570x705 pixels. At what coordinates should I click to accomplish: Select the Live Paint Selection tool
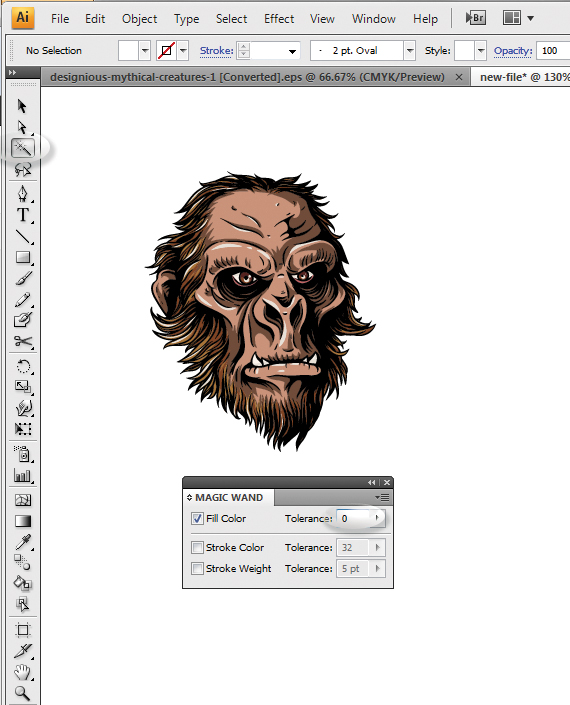(x=22, y=605)
